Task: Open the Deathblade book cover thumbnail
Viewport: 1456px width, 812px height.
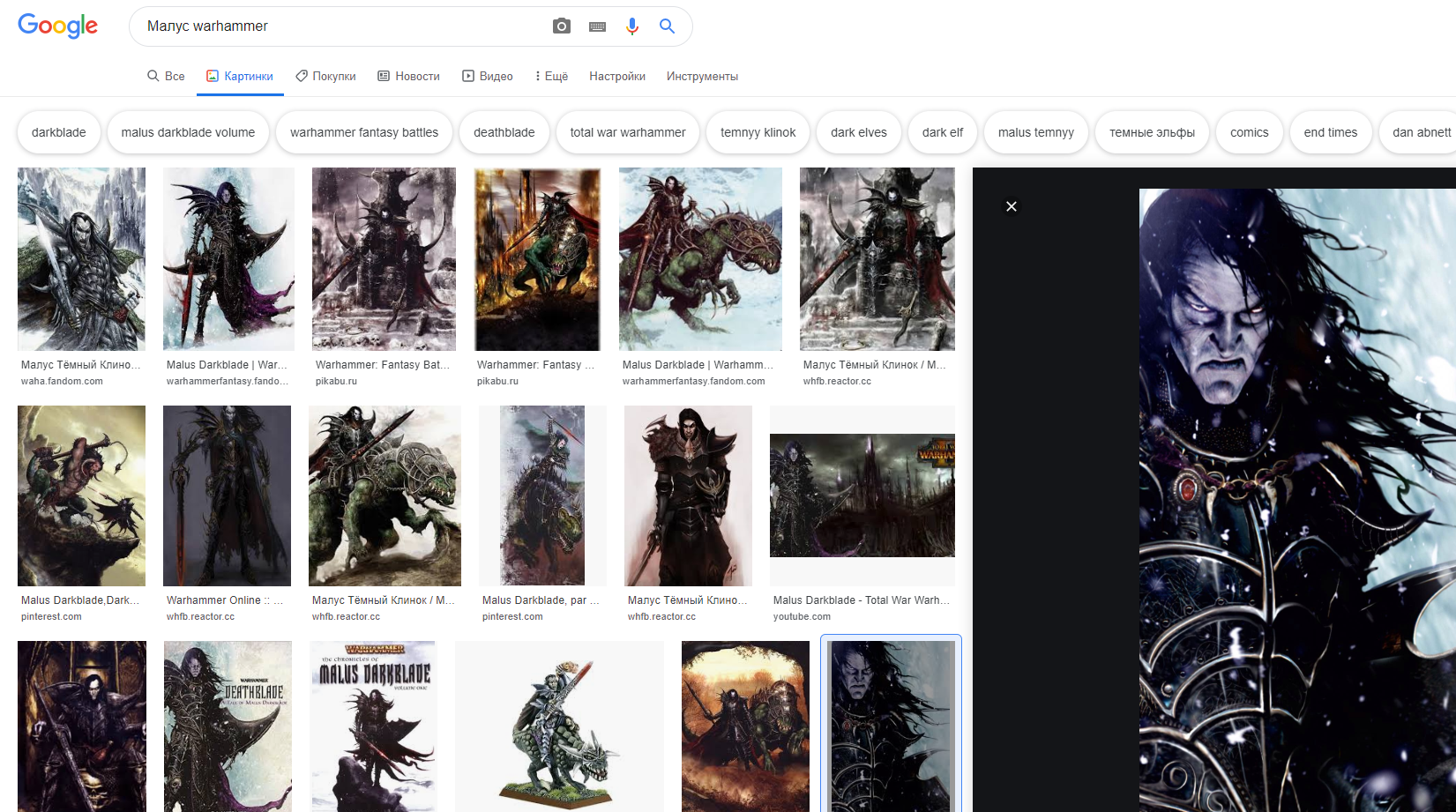Action: pyautogui.click(x=228, y=726)
